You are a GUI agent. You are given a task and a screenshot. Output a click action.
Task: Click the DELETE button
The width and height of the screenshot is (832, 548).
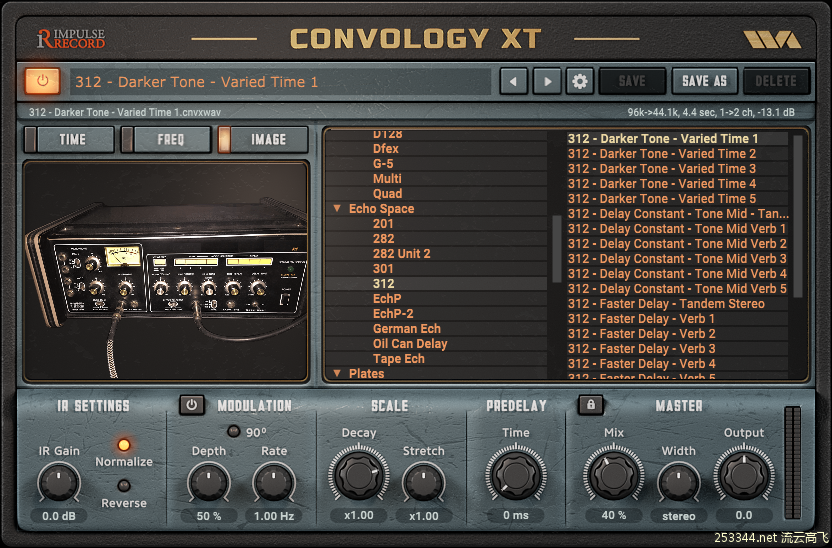[x=776, y=82]
